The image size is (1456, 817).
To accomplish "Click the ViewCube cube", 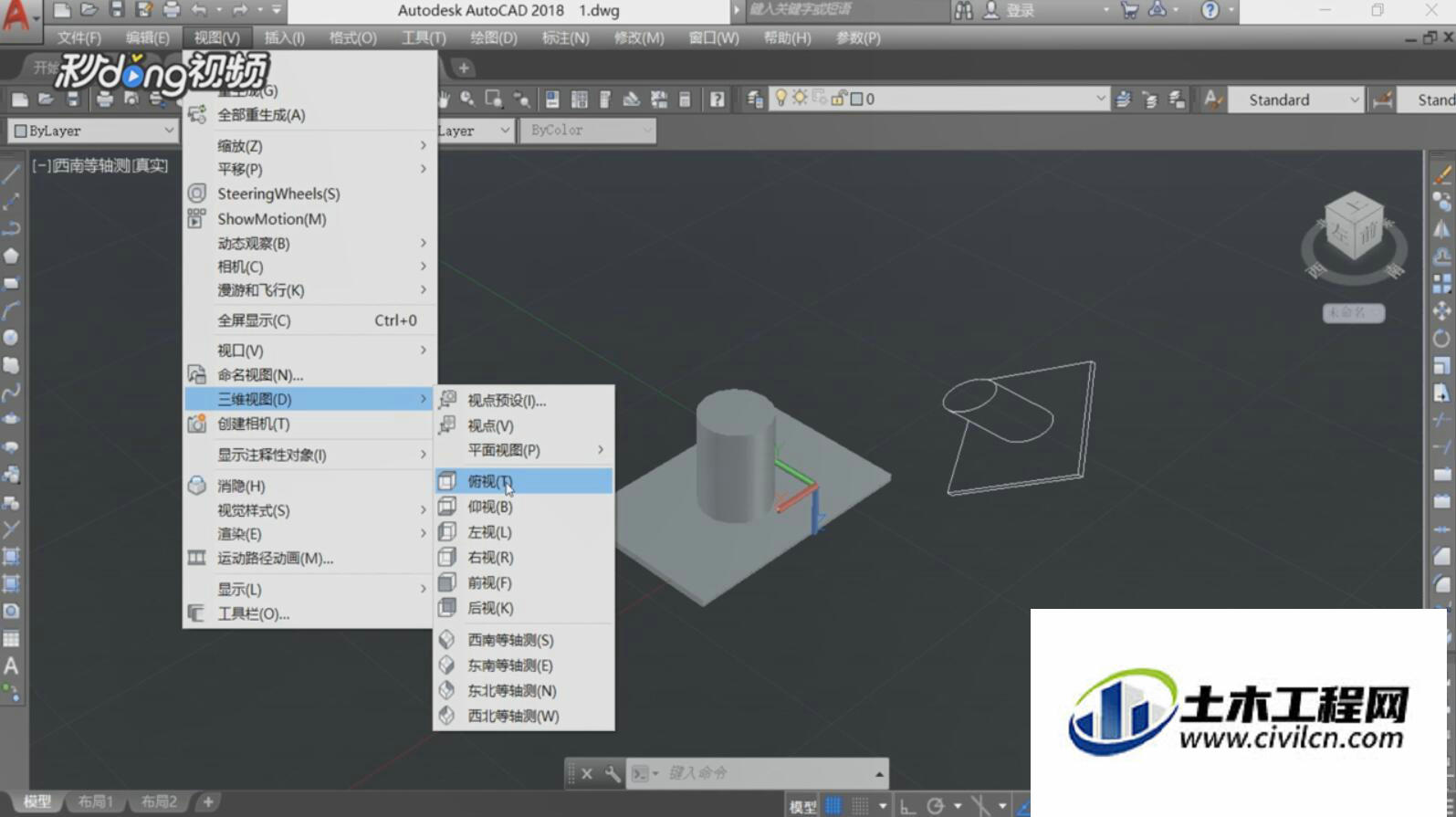I will pyautogui.click(x=1354, y=227).
